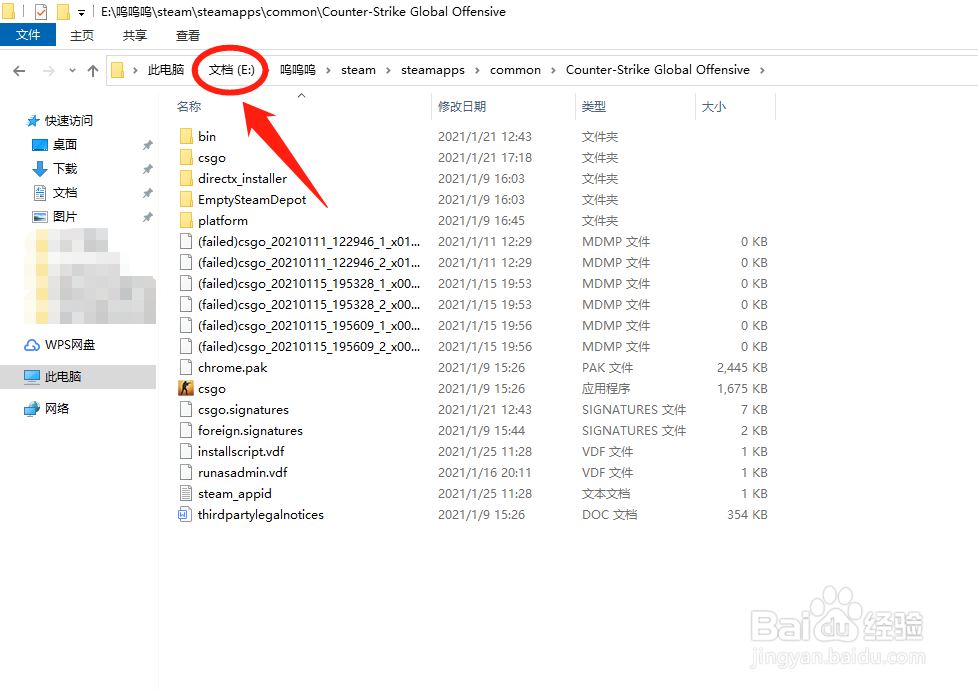Select the steam_appid text file icon

click(186, 494)
